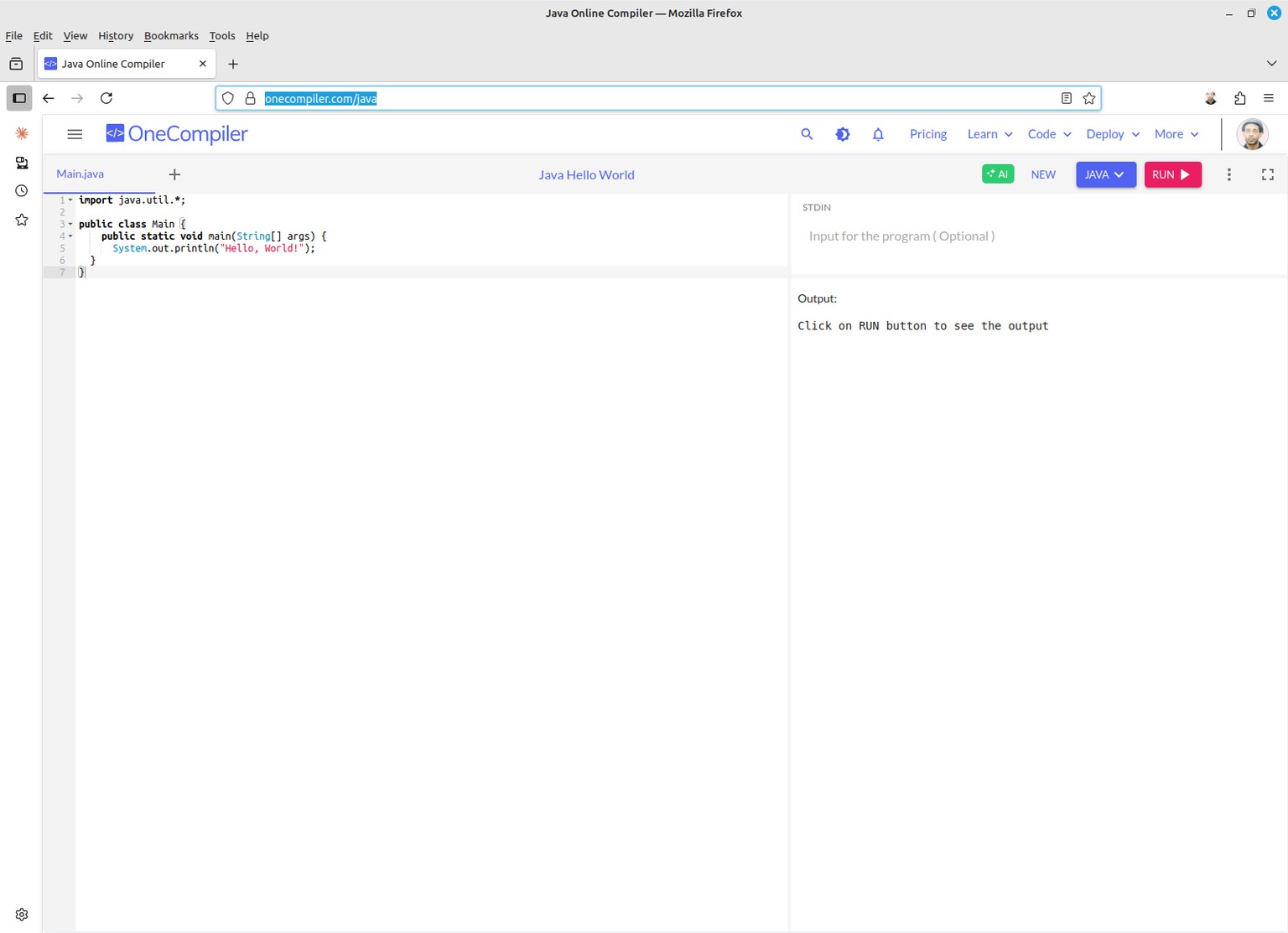This screenshot has height=933, width=1288.
Task: Expand the More dropdown menu
Action: tap(1176, 134)
